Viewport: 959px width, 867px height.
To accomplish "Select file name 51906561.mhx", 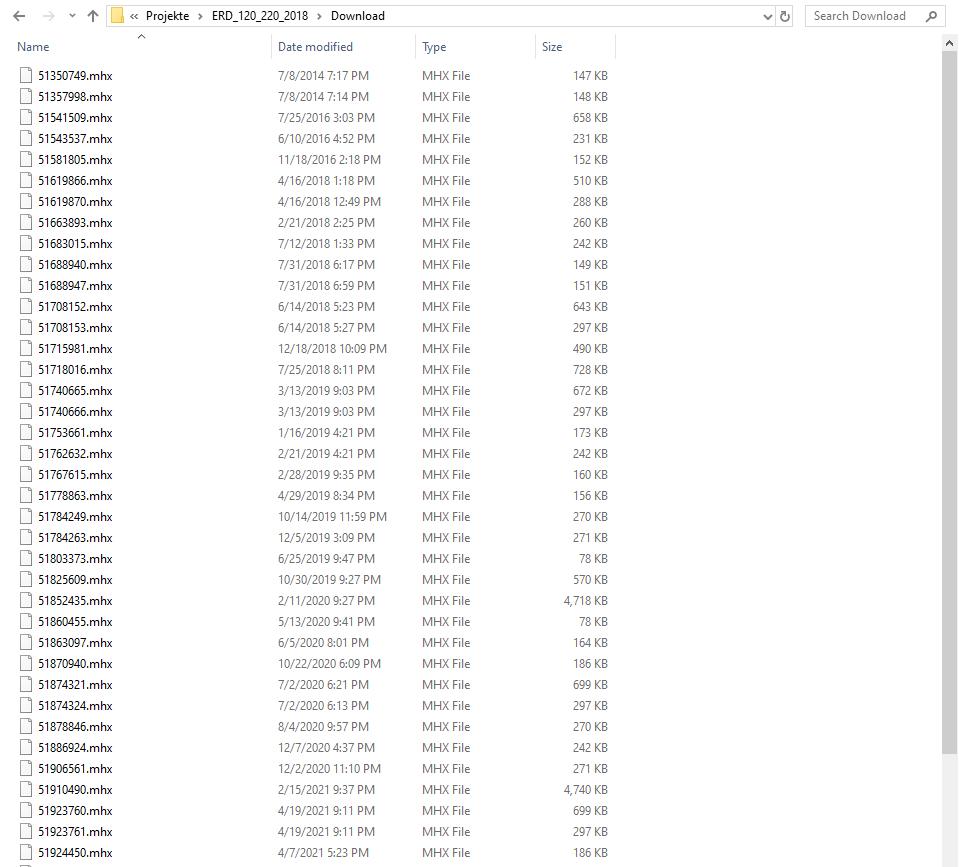I will pyautogui.click(x=75, y=769).
